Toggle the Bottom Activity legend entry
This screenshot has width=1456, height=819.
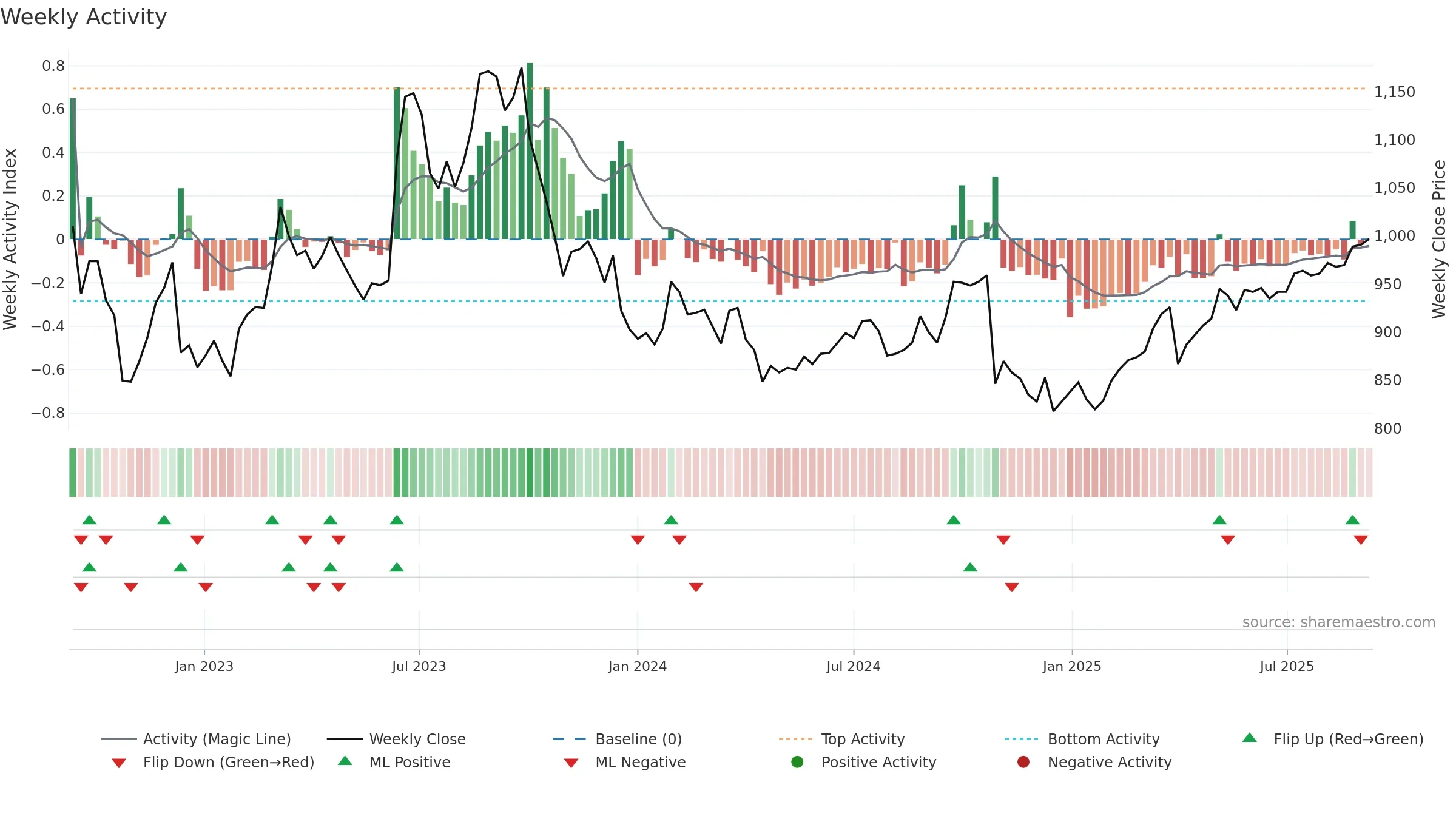(1082, 739)
